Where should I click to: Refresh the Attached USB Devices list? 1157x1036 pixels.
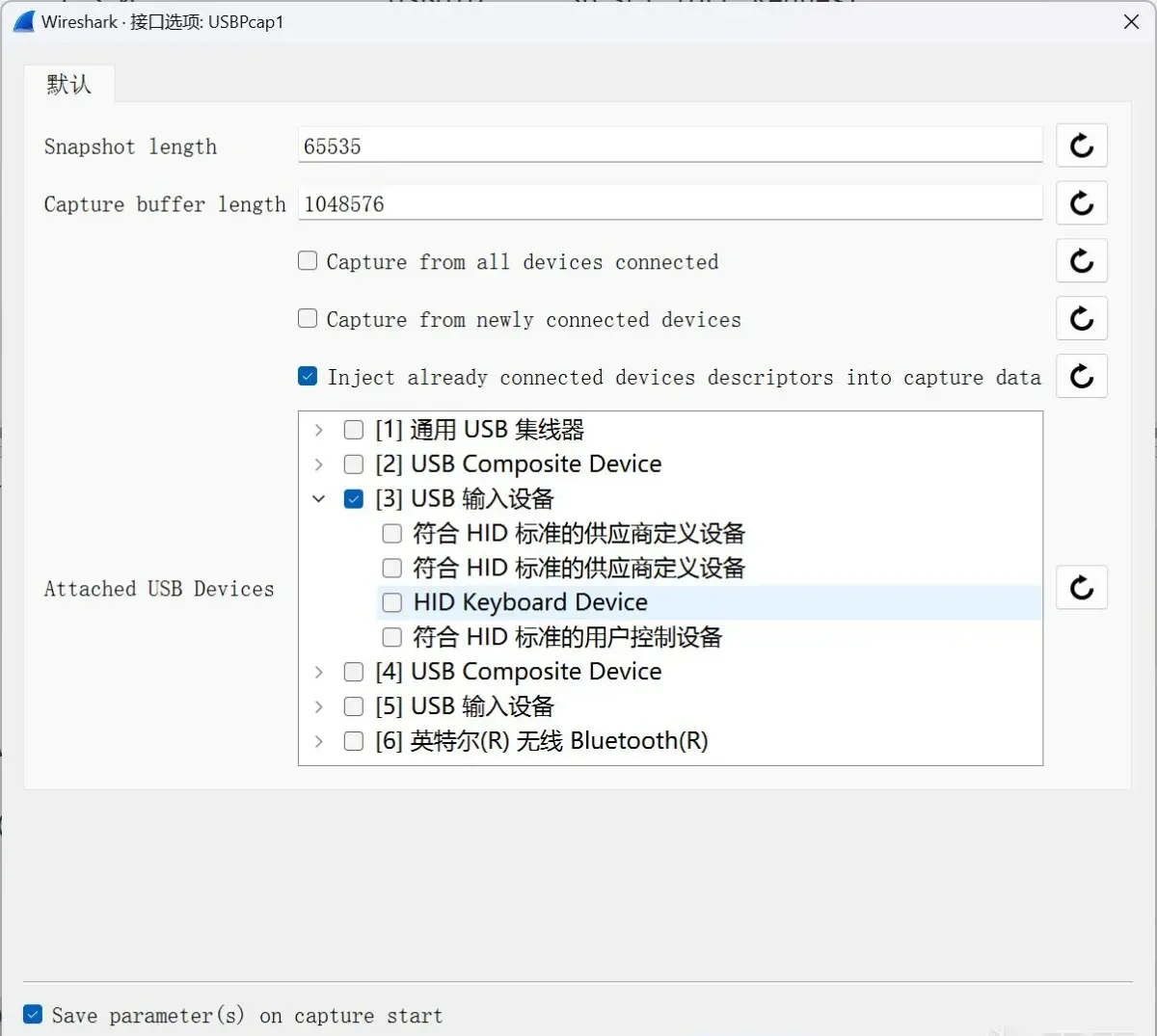click(x=1082, y=588)
